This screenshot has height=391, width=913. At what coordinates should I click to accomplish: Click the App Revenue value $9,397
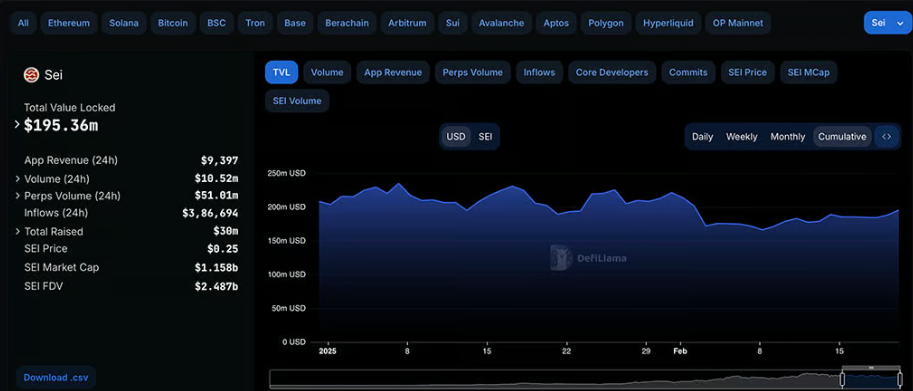click(220, 161)
